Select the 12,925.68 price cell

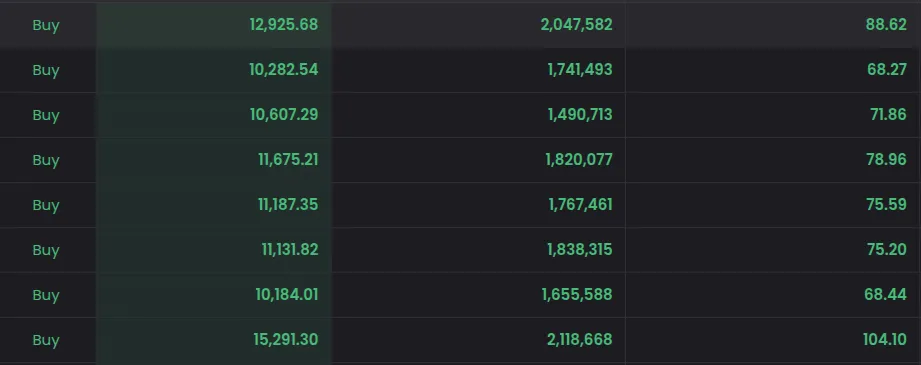214,25
